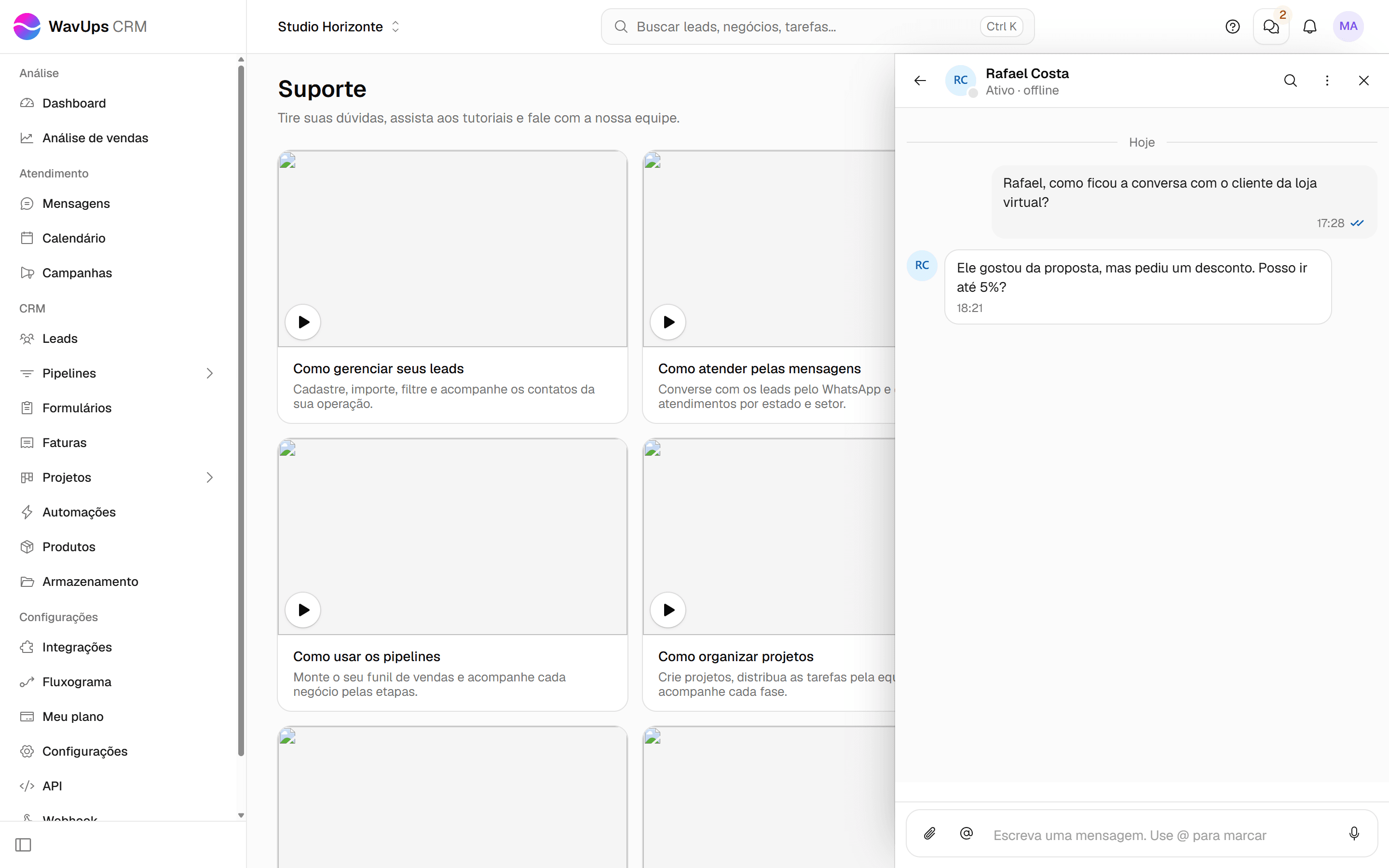Expand the Pipelines submenu chevron
This screenshot has height=868, width=1389.
[x=209, y=374]
